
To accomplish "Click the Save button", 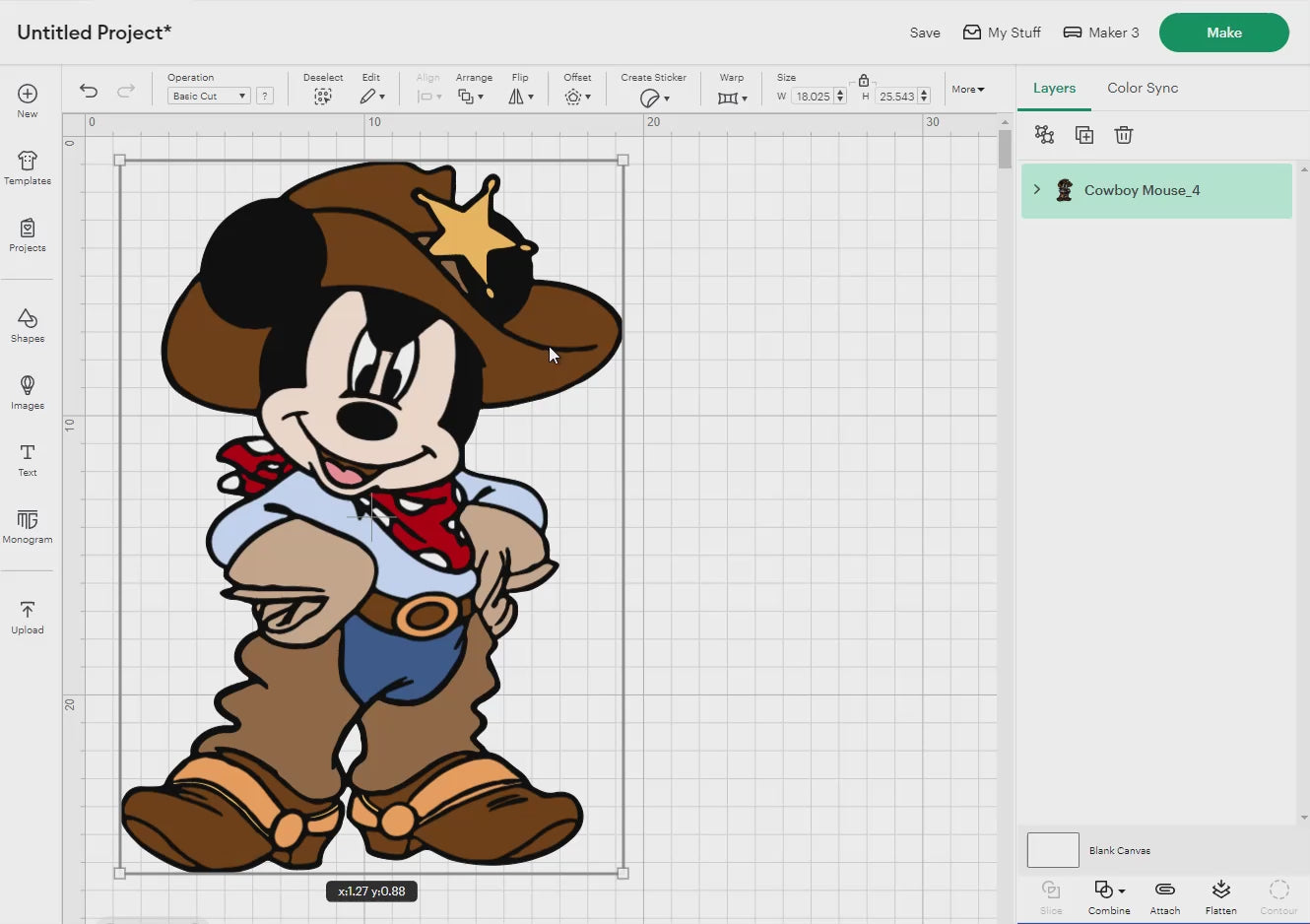I will click(925, 33).
